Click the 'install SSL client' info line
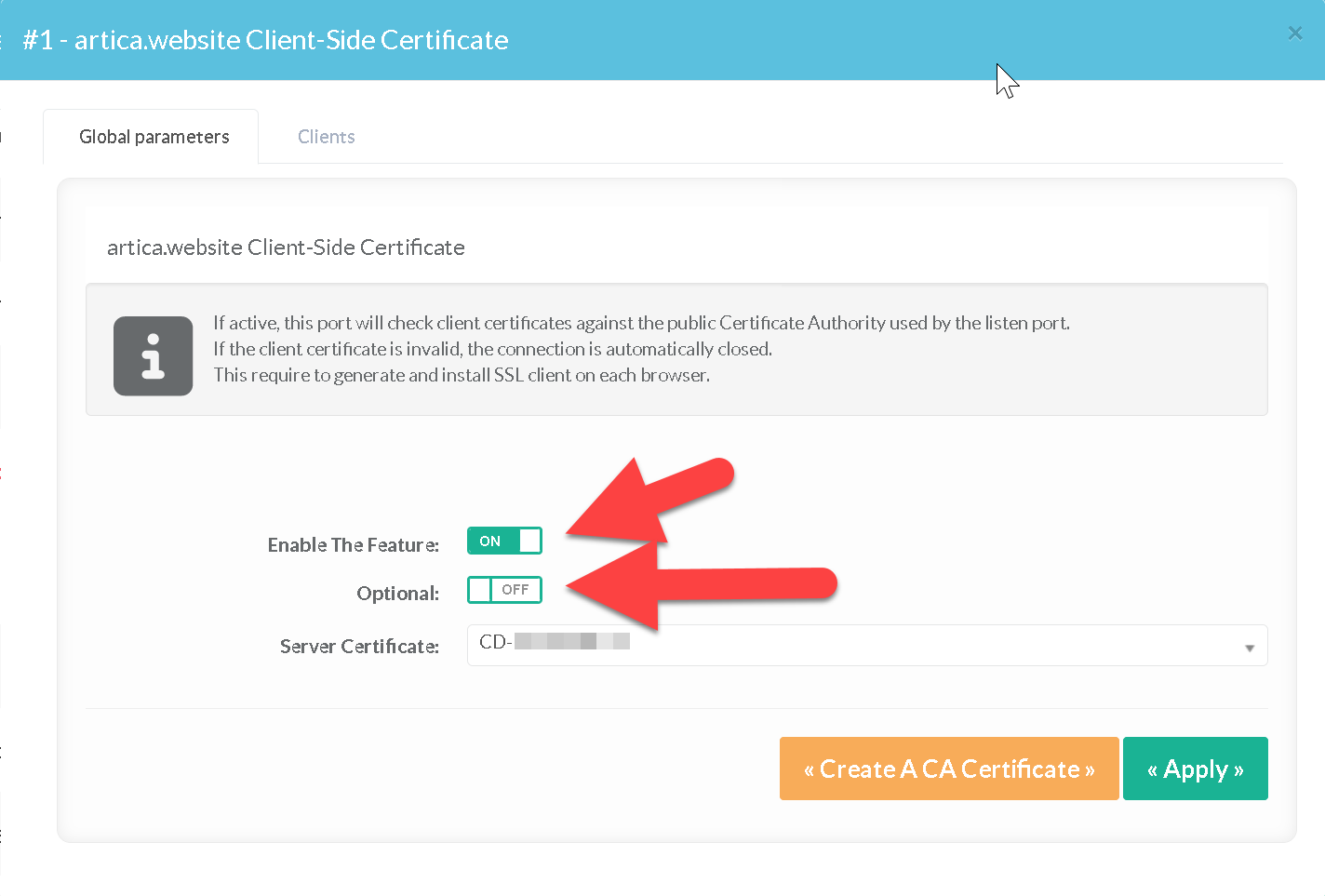1325x896 pixels. point(462,375)
